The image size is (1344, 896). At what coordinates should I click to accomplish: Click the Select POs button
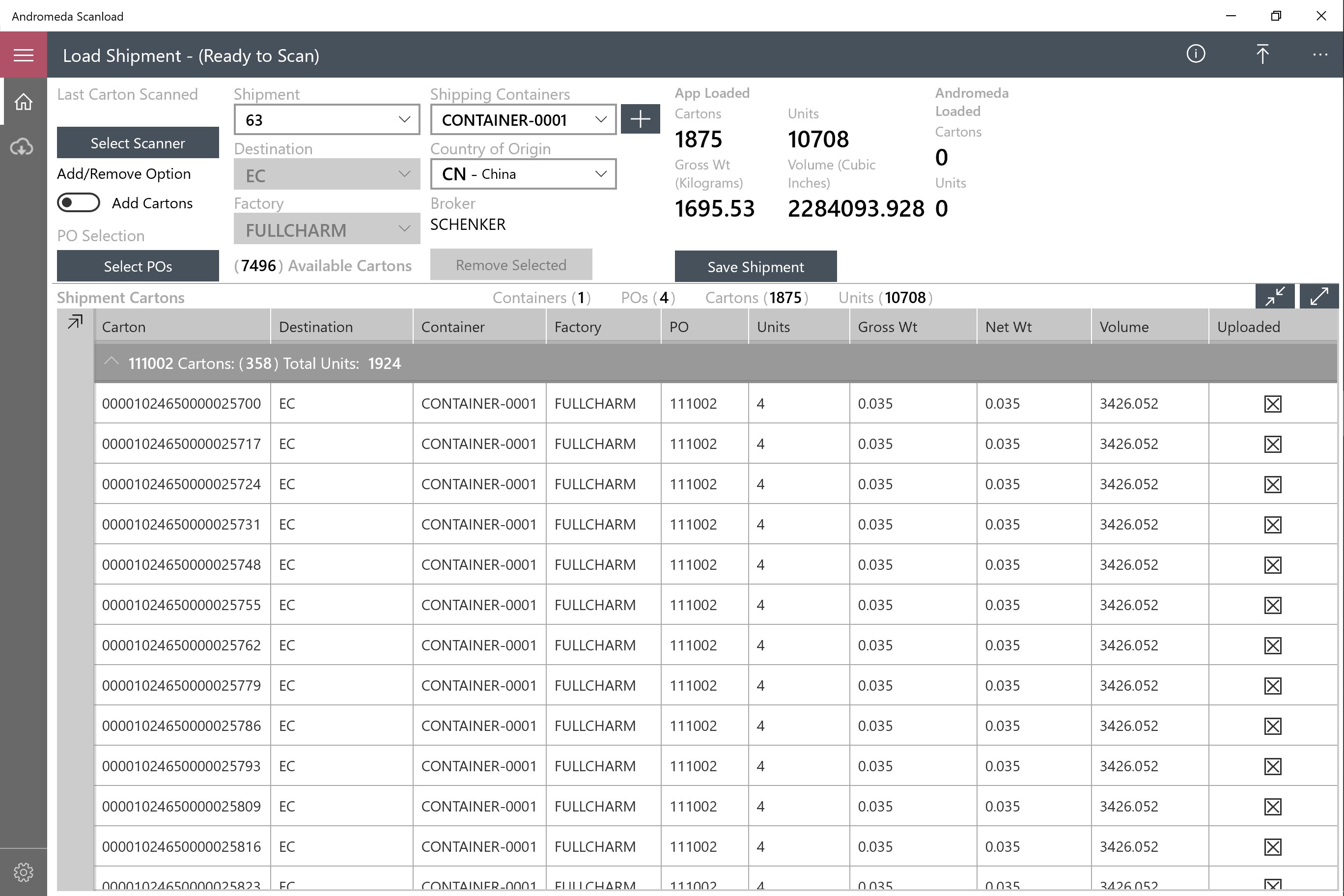tap(138, 266)
